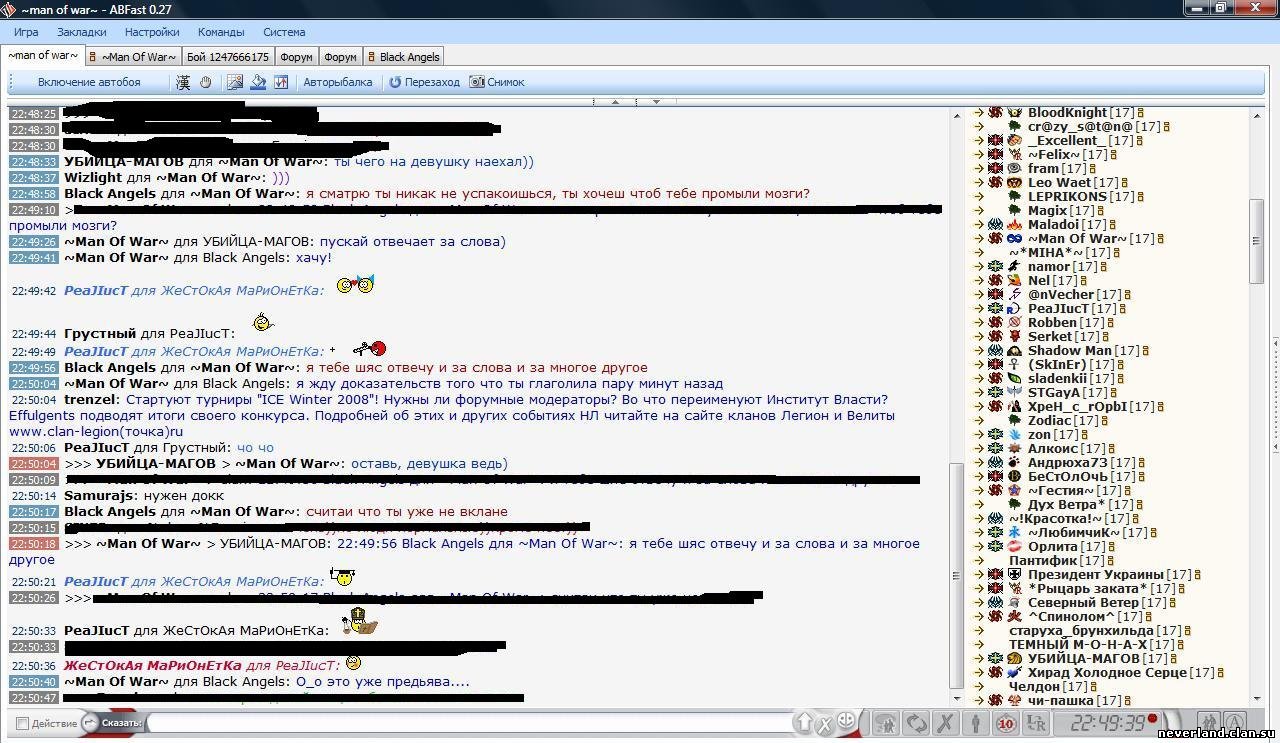Open the smiley picker next to input

coord(847,721)
